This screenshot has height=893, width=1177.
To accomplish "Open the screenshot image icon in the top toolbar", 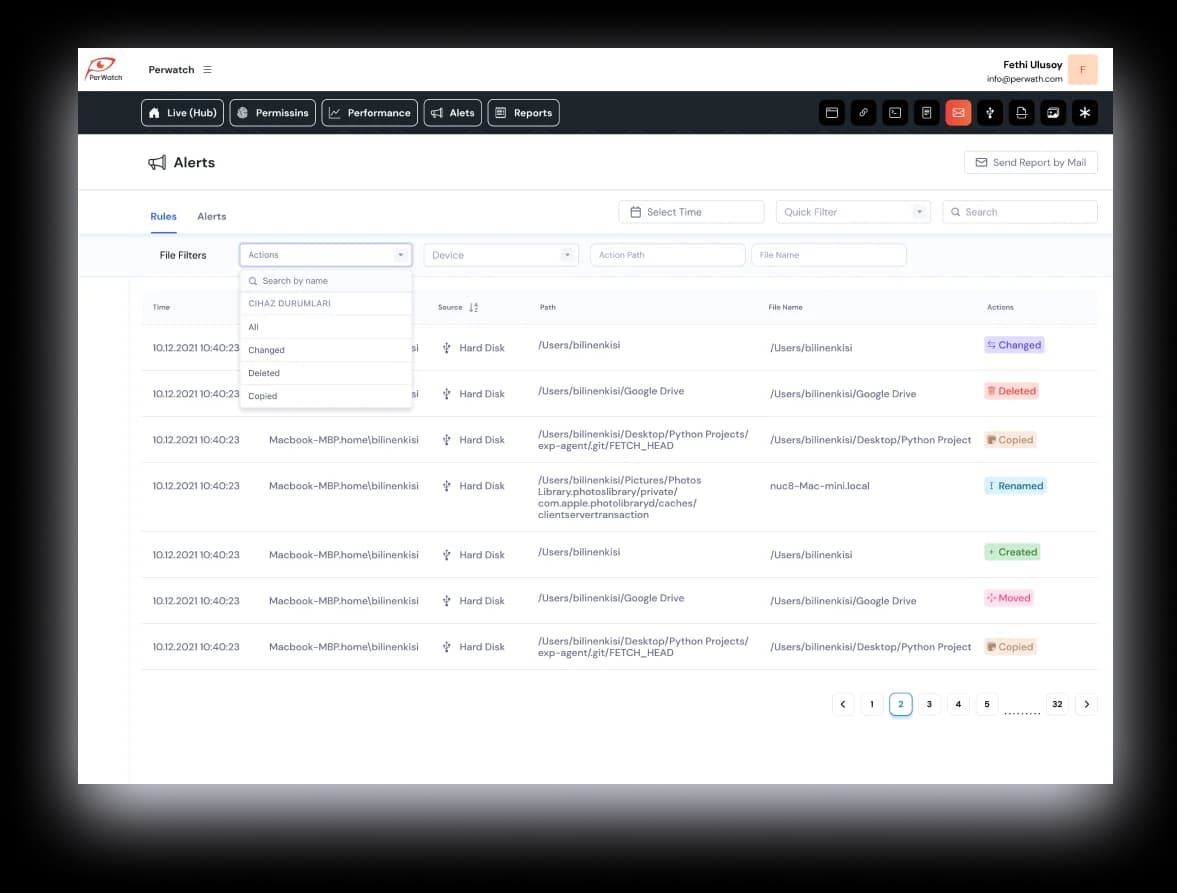I will pos(1053,113).
